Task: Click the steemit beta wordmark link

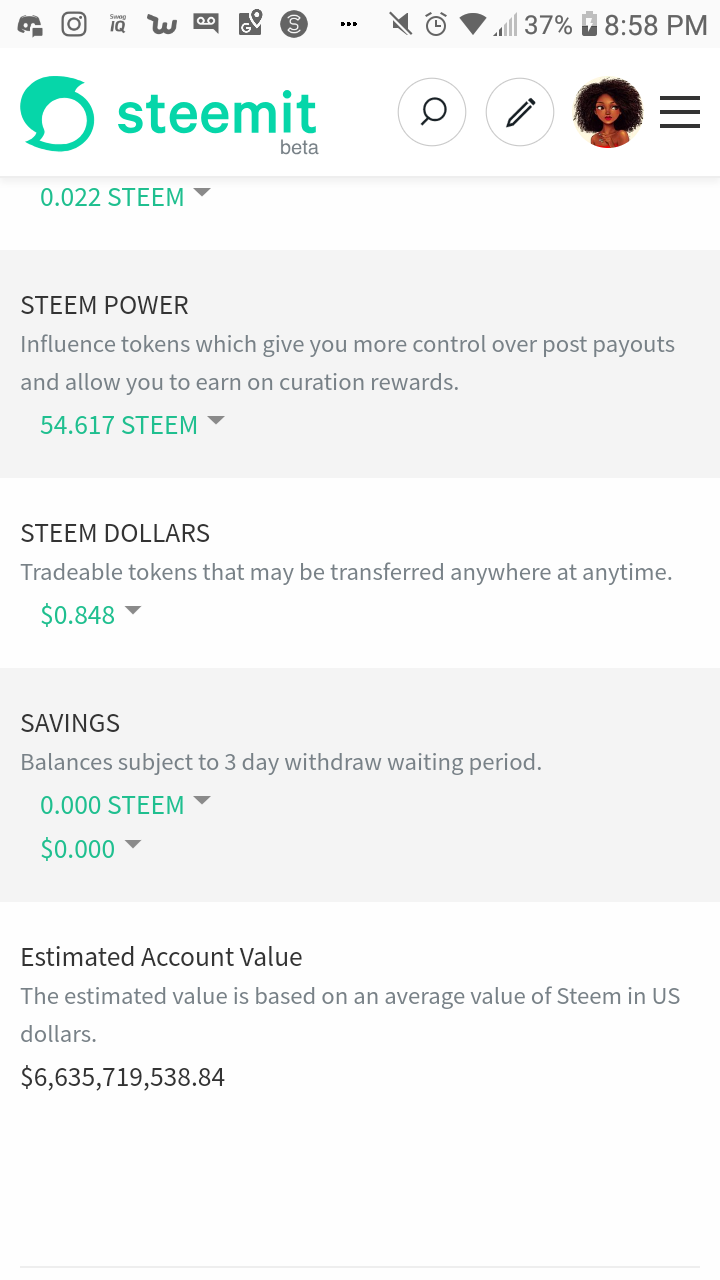Action: [x=217, y=118]
